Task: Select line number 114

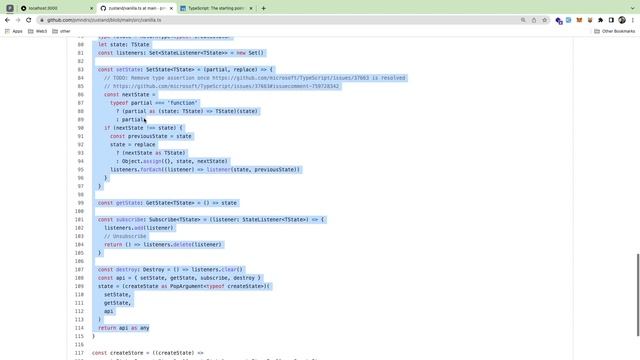Action: 80,328
